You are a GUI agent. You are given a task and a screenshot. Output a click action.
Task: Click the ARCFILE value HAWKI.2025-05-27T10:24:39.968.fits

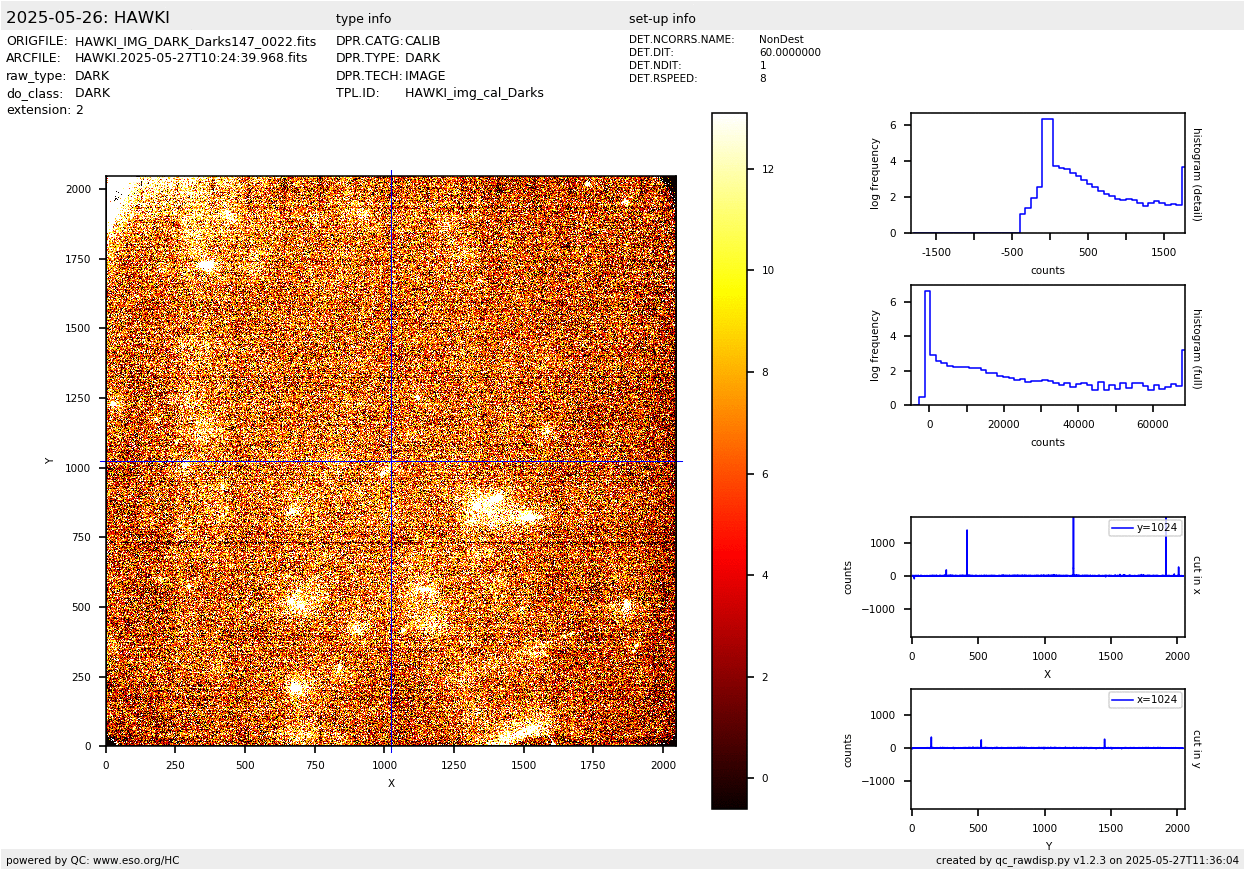point(191,58)
